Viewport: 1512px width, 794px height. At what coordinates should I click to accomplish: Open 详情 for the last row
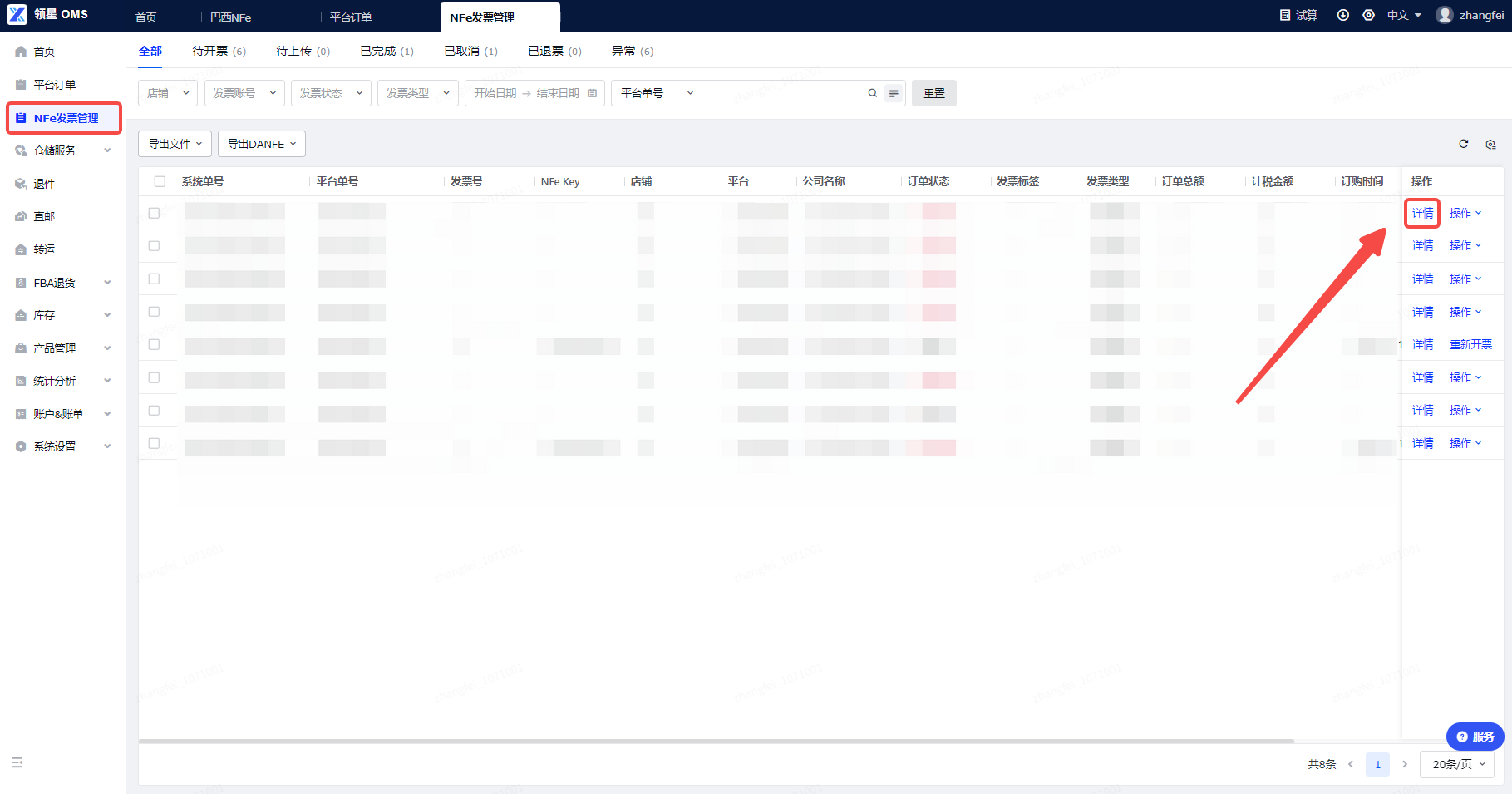pos(1422,443)
